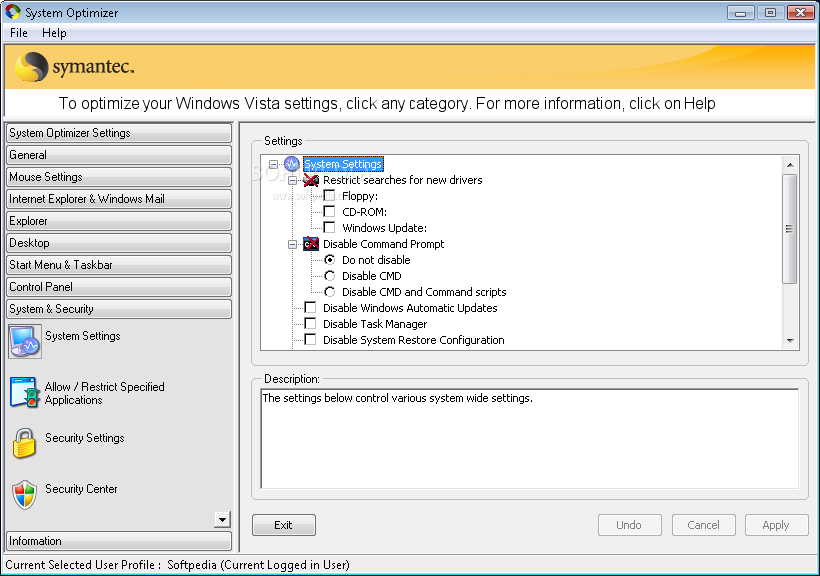The width and height of the screenshot is (820, 576).
Task: Click inside the Description text box
Action: click(530, 438)
